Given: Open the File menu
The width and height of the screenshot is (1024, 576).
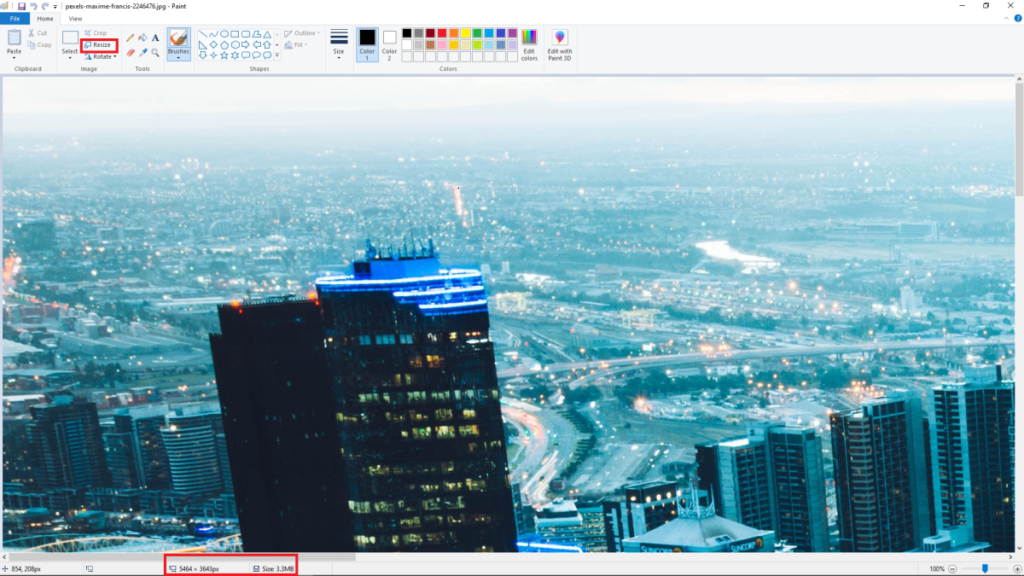Looking at the screenshot, I should 15,18.
